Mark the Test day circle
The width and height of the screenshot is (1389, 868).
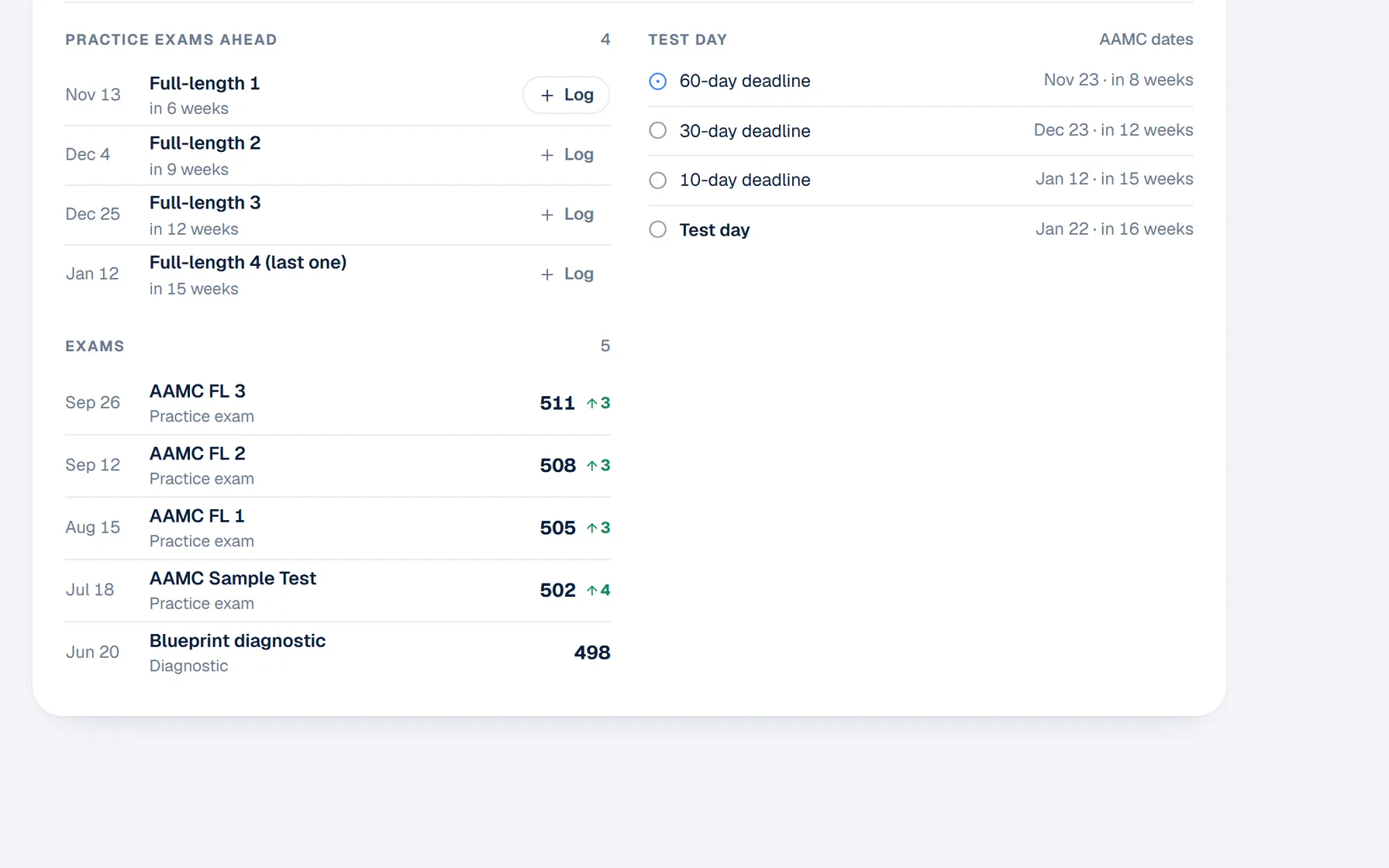coord(657,229)
